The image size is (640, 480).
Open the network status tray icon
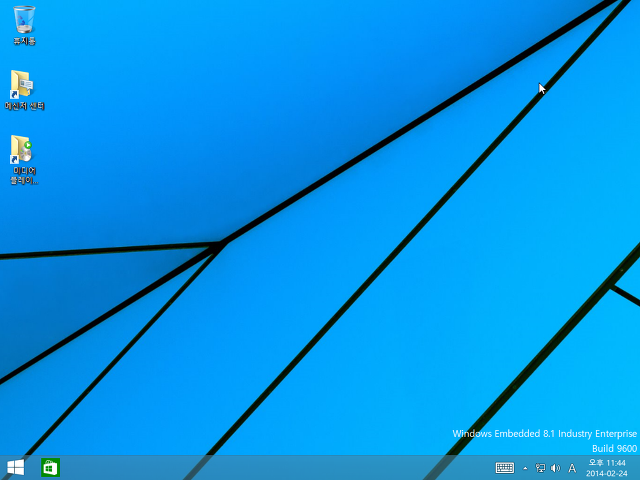point(540,468)
